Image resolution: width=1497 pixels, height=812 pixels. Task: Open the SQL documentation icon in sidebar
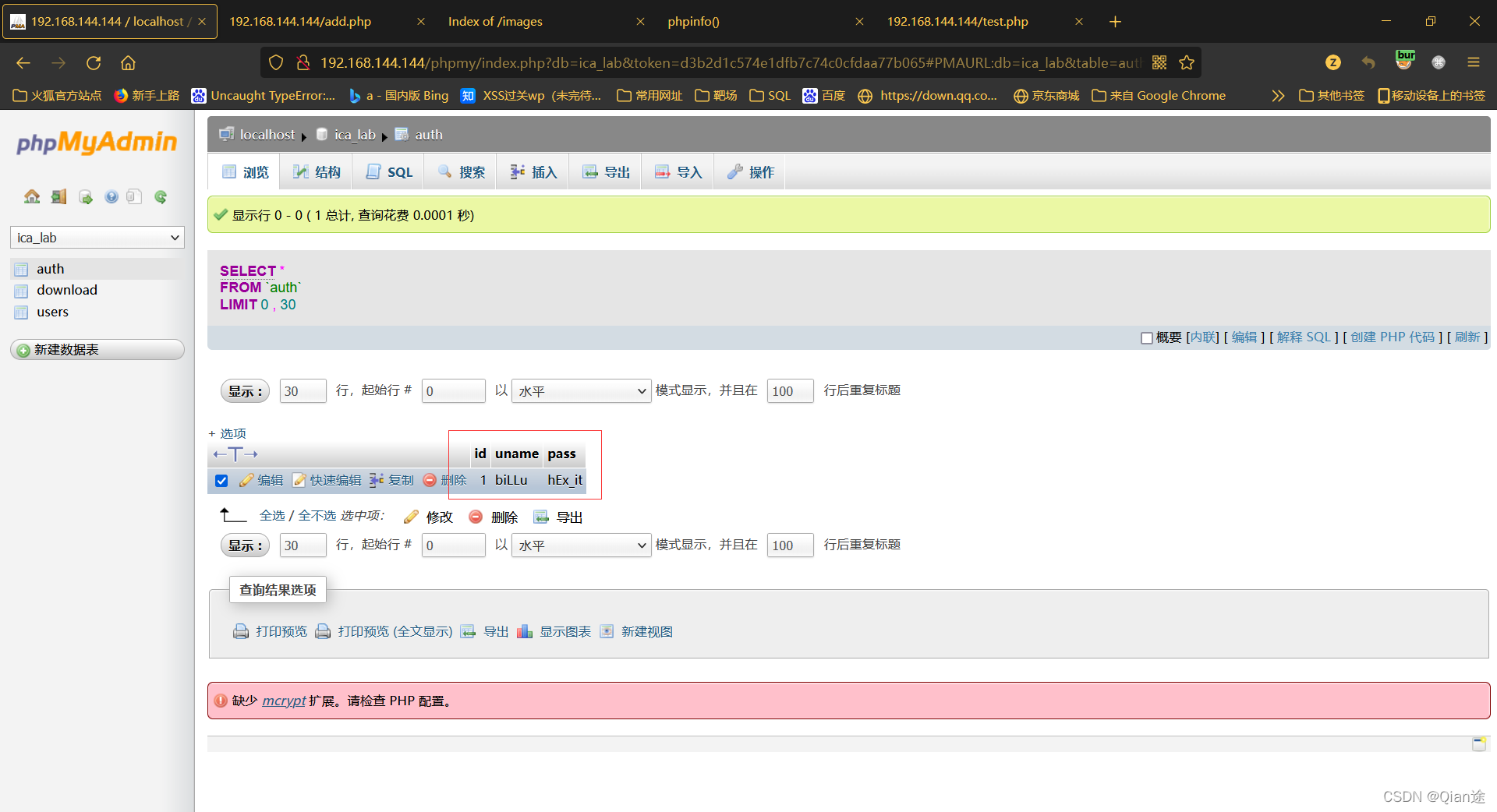(x=135, y=196)
